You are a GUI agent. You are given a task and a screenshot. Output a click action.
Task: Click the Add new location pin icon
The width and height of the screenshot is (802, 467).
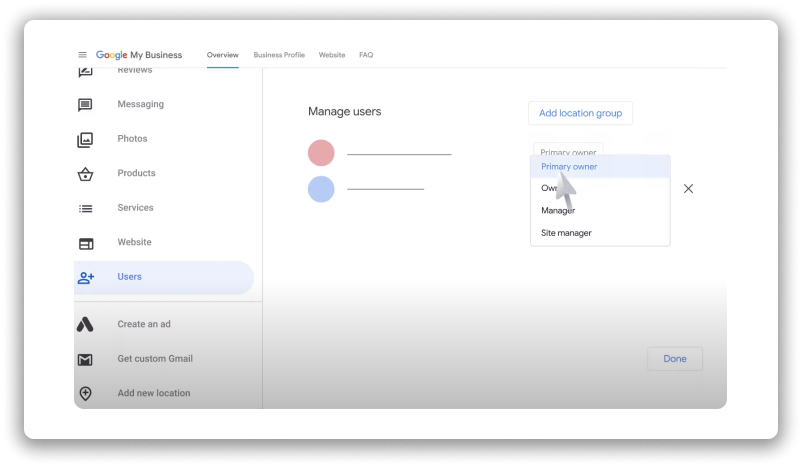(86, 393)
